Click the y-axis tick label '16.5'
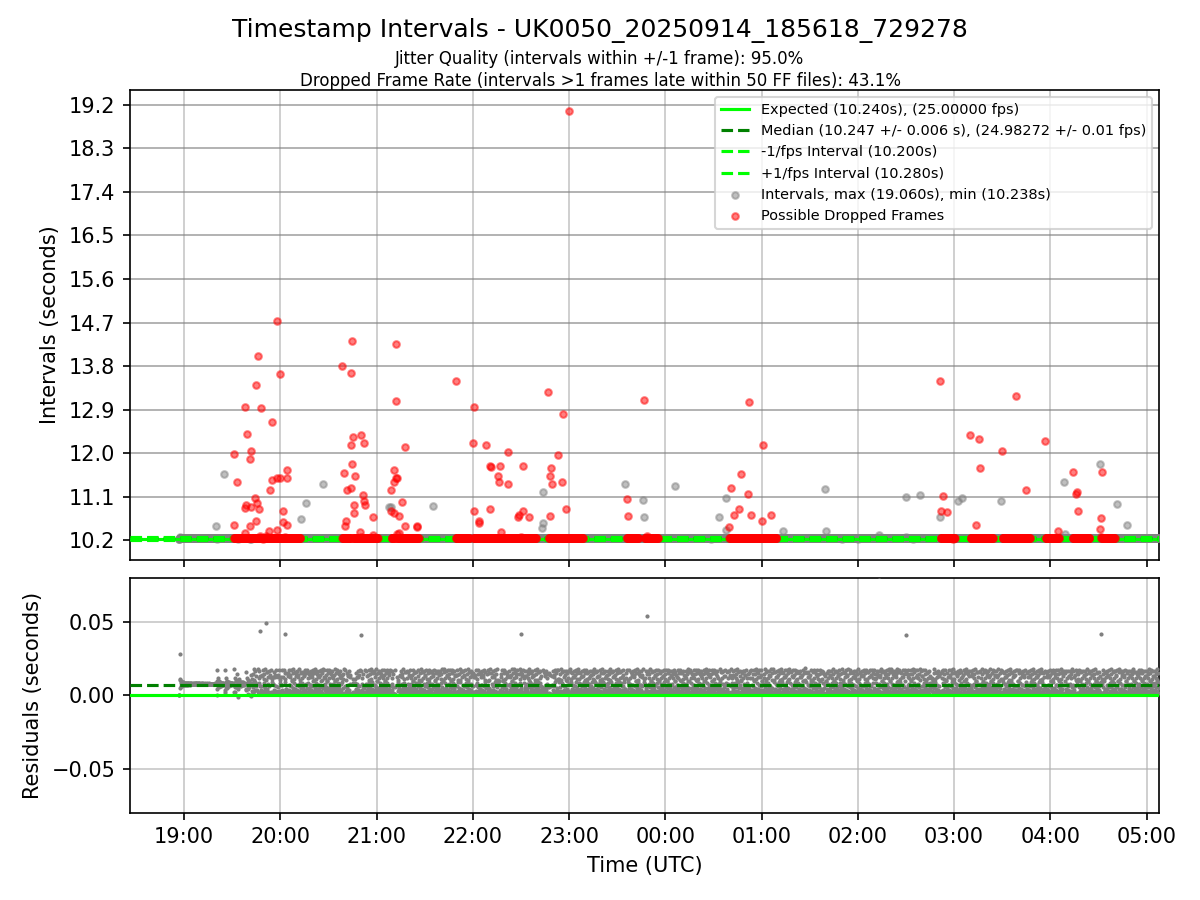 (x=94, y=236)
